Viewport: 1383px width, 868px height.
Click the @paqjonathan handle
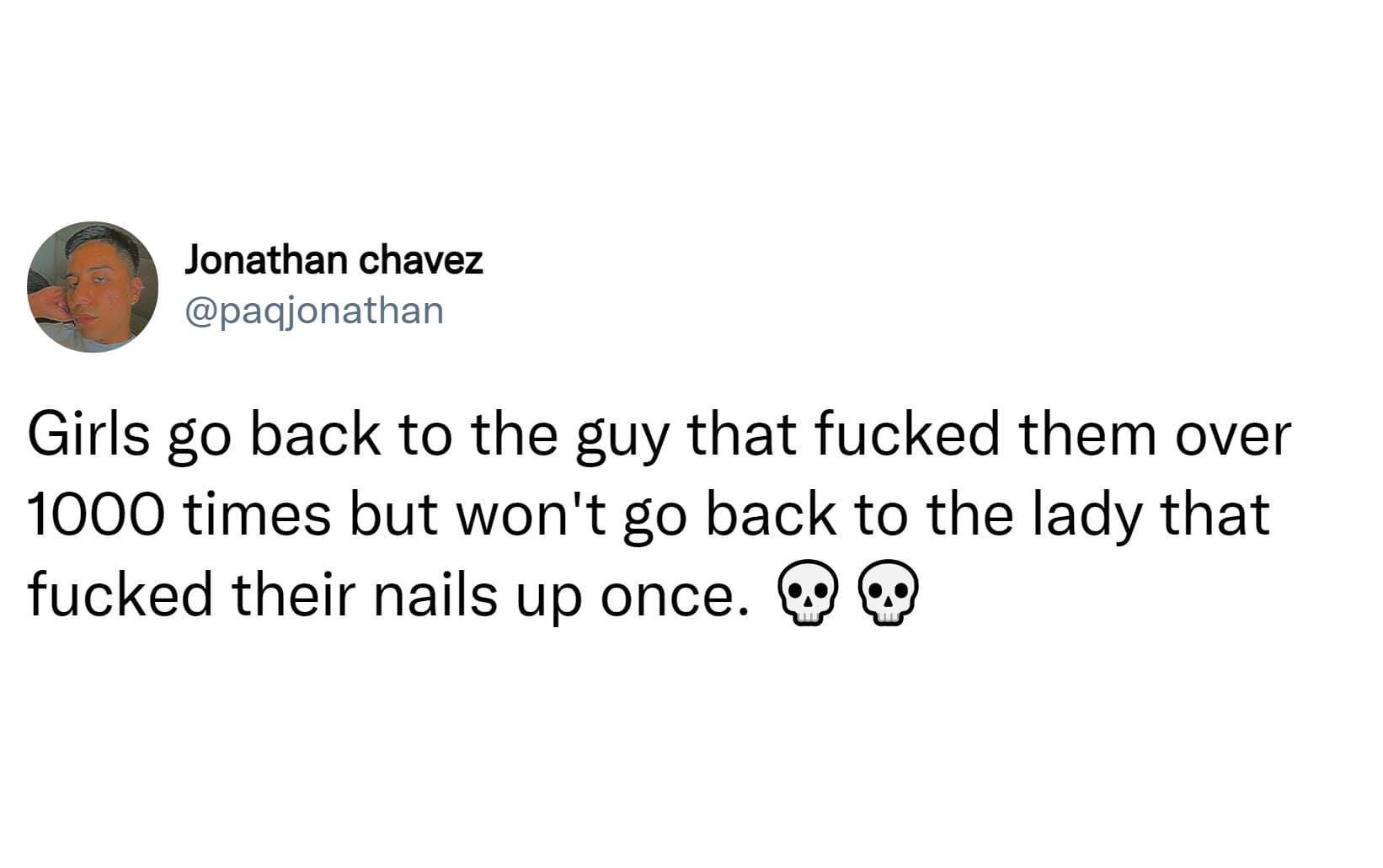click(x=313, y=311)
